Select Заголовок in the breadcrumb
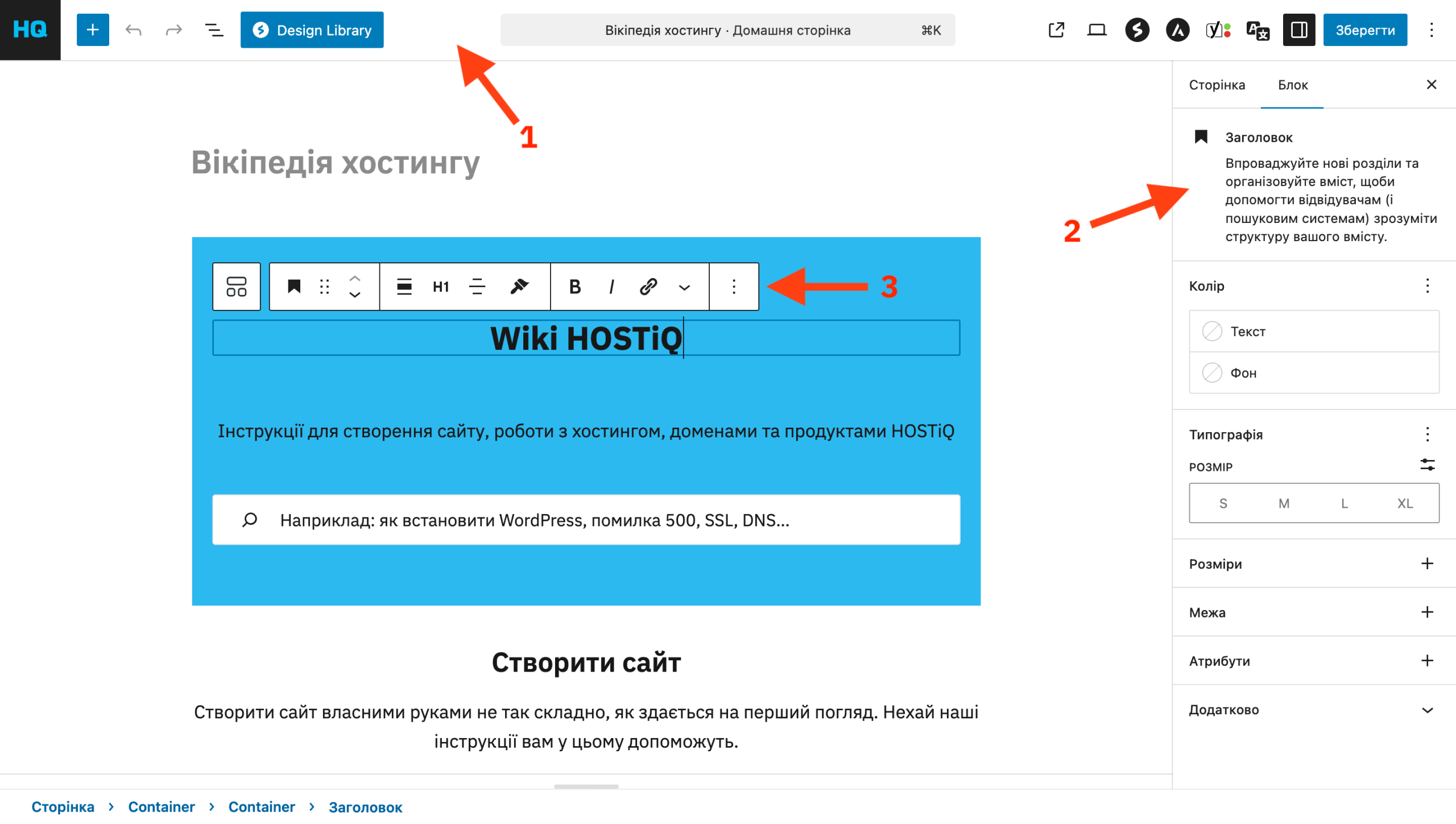The width and height of the screenshot is (1456, 824). pos(365,807)
